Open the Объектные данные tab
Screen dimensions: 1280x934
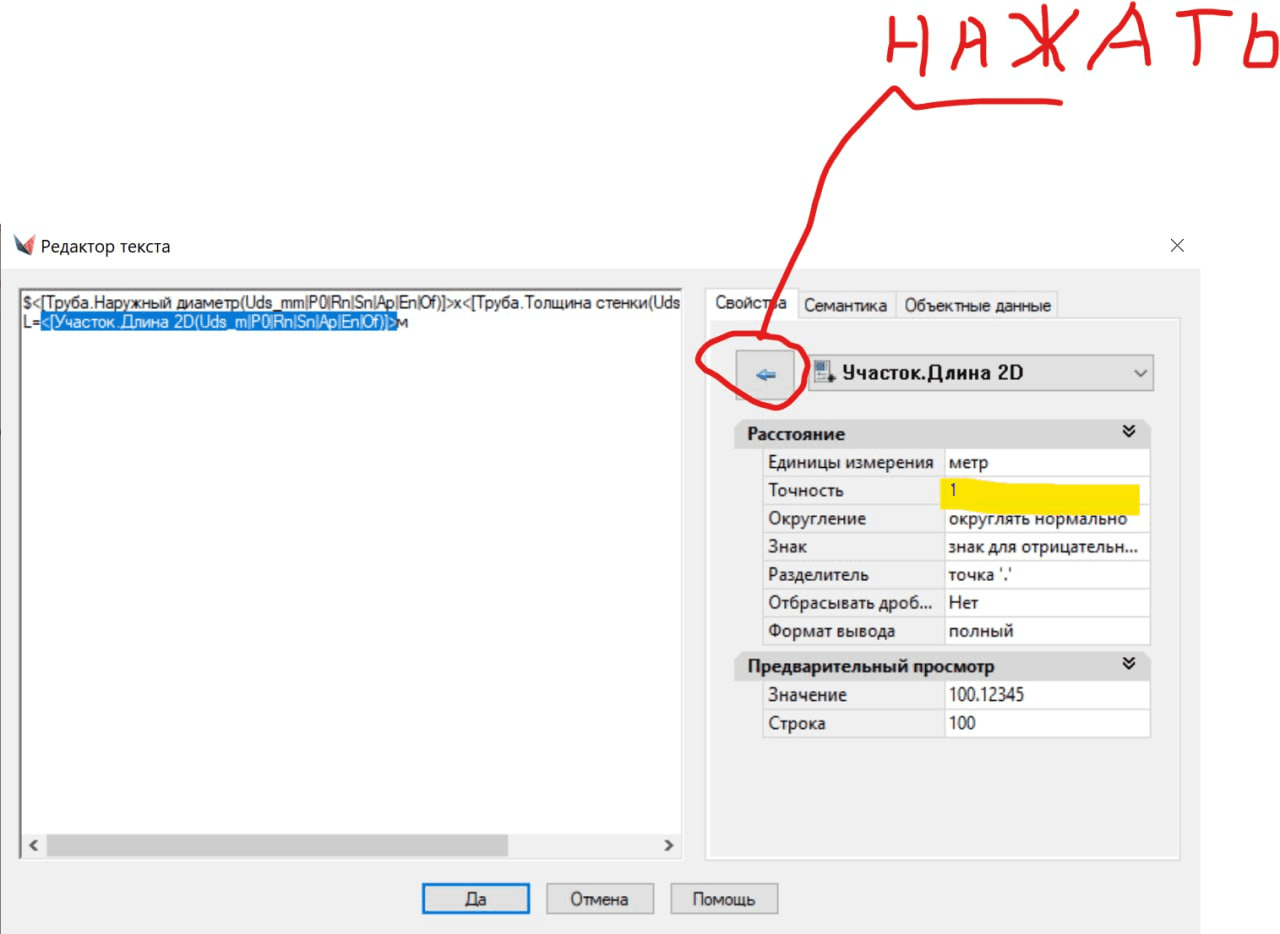977,305
